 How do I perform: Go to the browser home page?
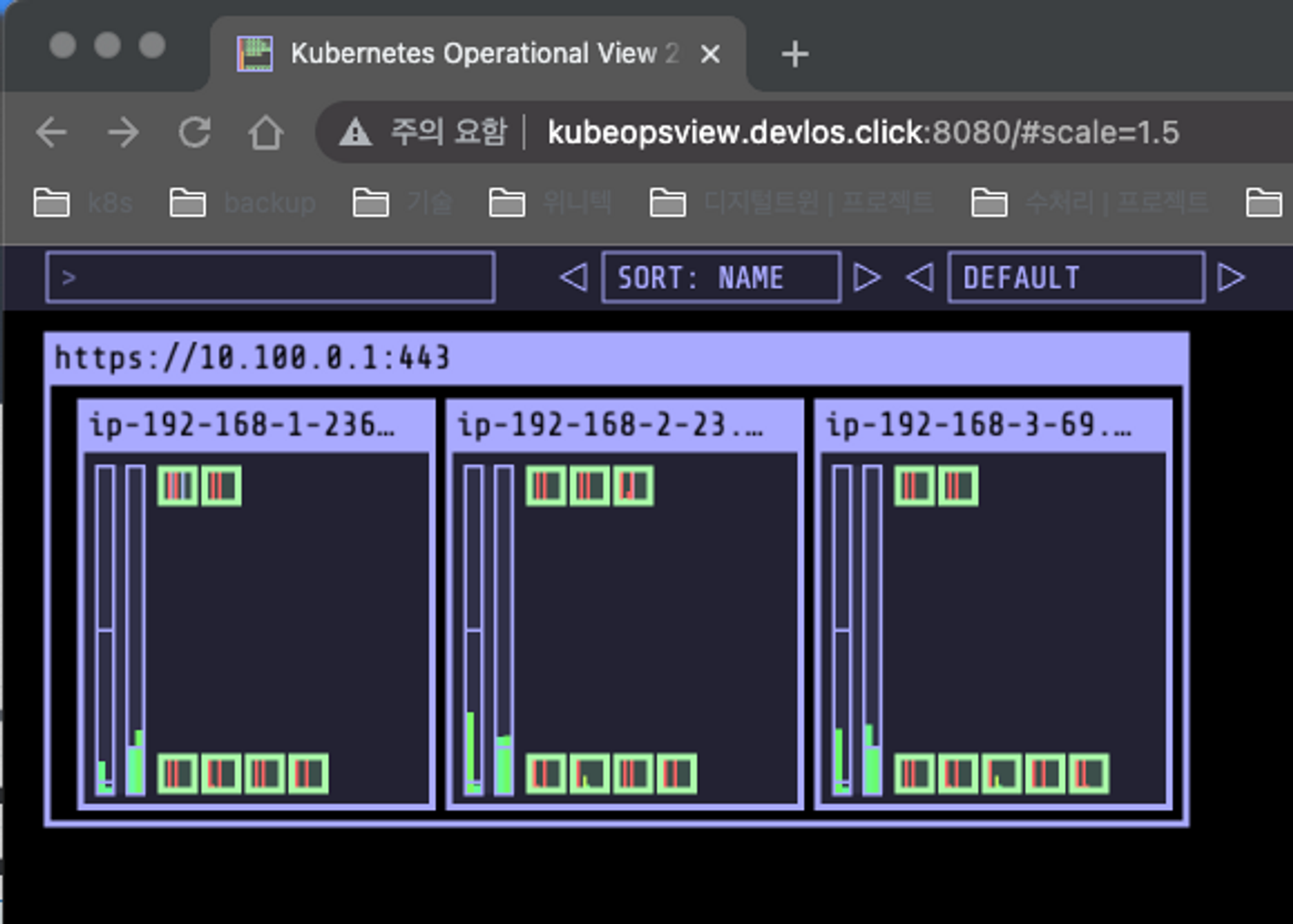(x=266, y=132)
